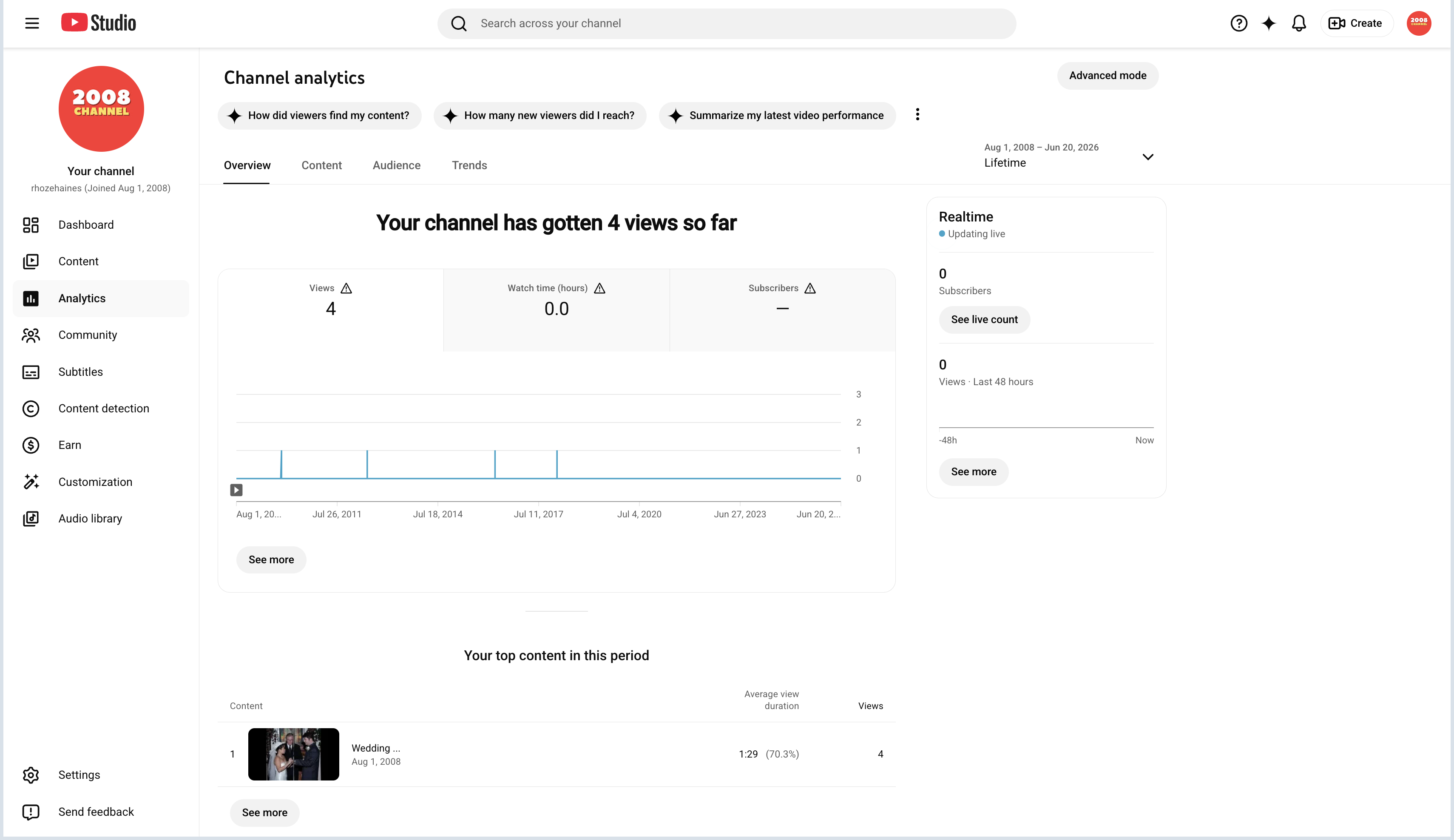The image size is (1454, 840).
Task: Click the Send feedback icon
Action: 31,812
